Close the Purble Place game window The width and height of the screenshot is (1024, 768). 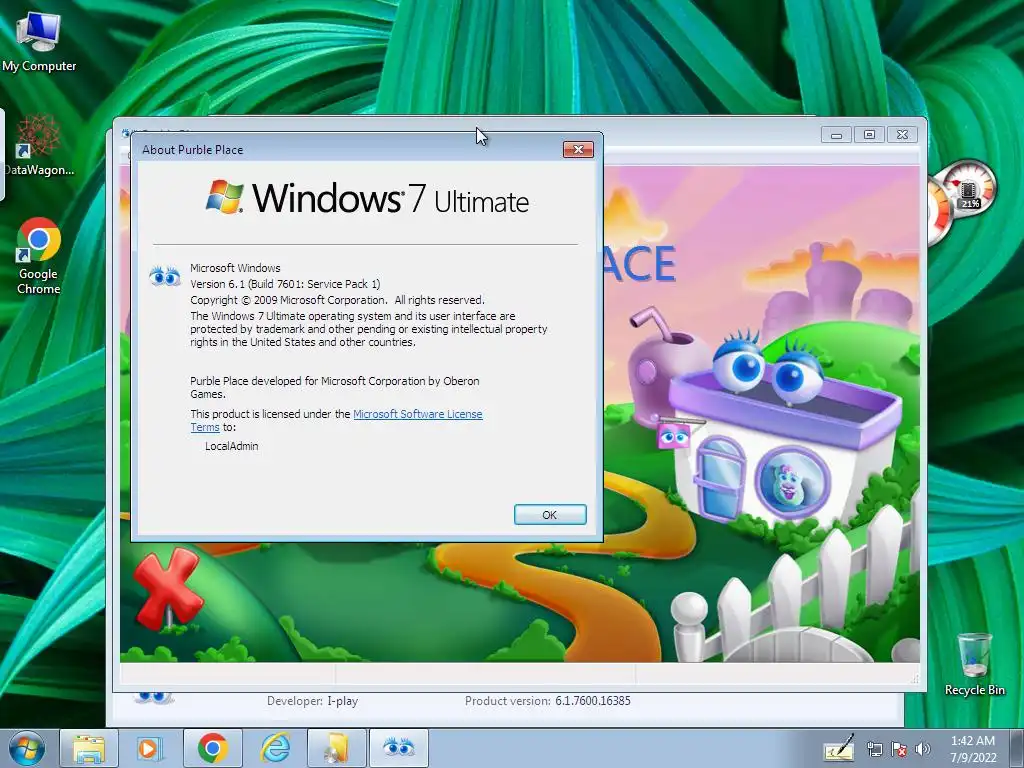point(903,135)
